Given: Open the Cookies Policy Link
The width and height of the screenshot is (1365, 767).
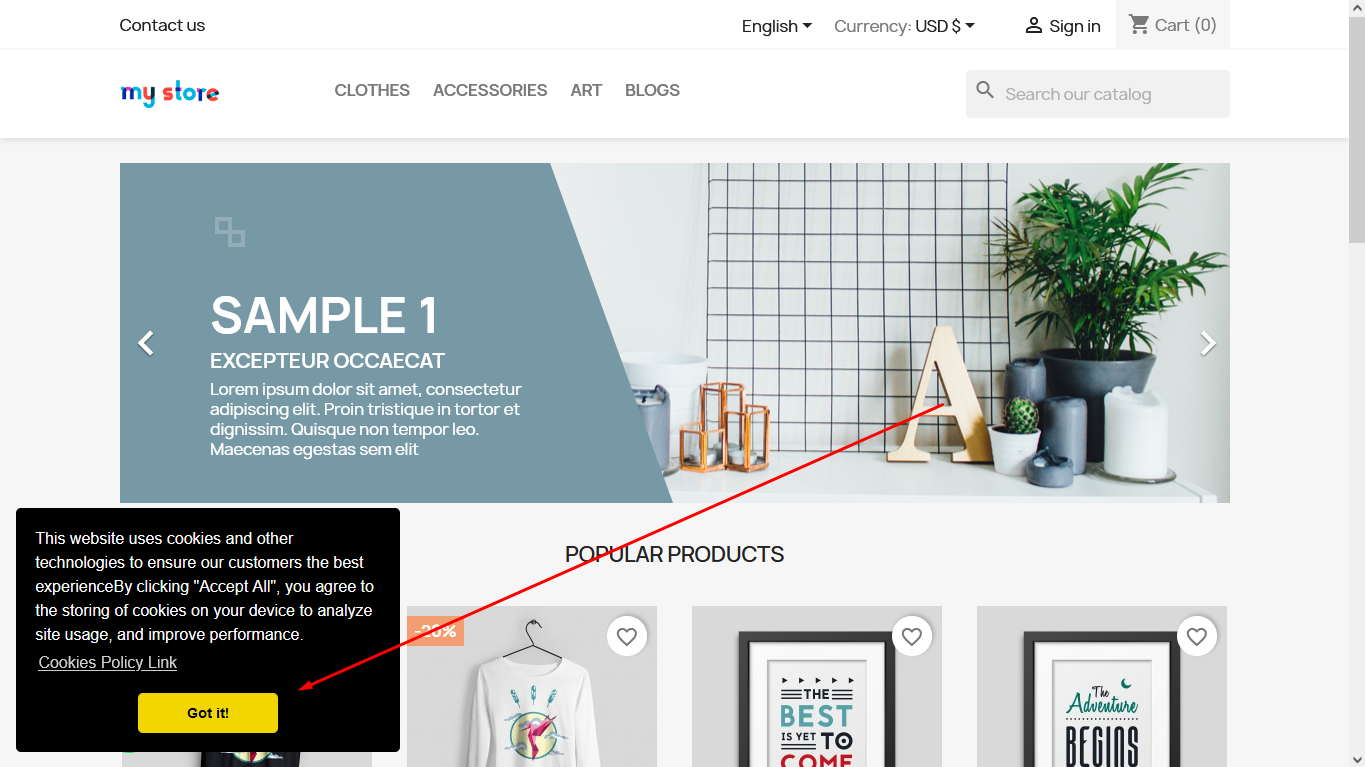Looking at the screenshot, I should (108, 662).
